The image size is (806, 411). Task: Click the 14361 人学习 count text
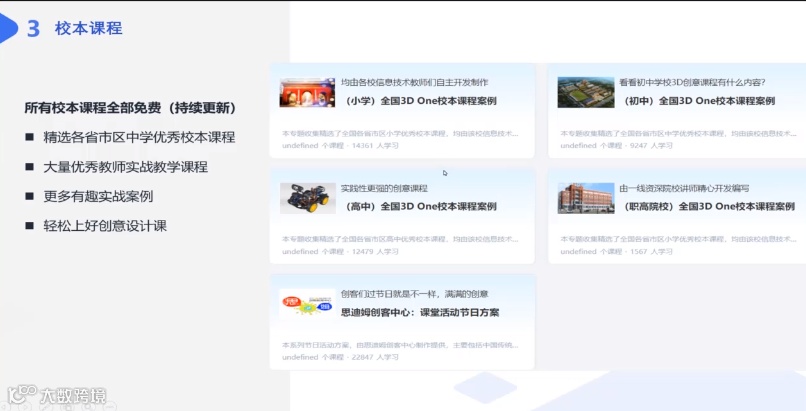(x=375, y=145)
